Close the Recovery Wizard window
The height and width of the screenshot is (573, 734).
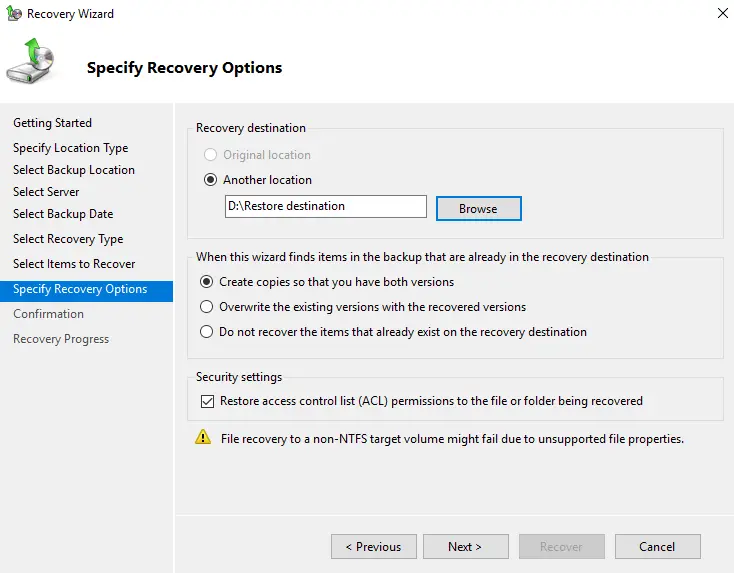(x=723, y=14)
